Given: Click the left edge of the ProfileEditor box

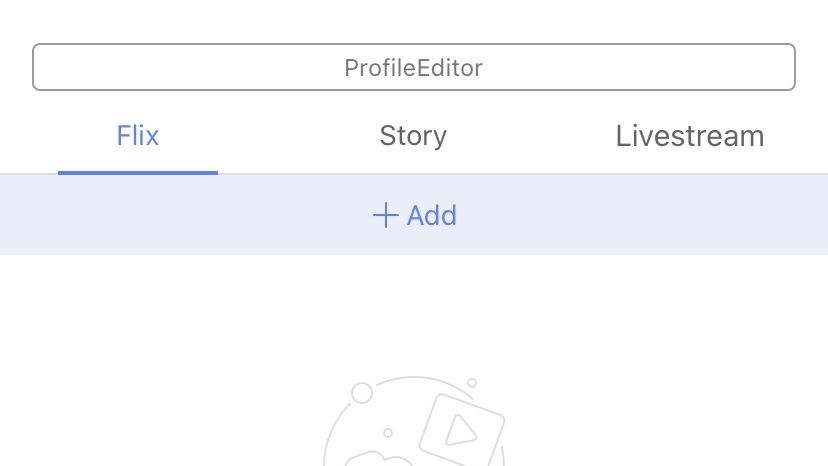Looking at the screenshot, I should [x=36, y=67].
